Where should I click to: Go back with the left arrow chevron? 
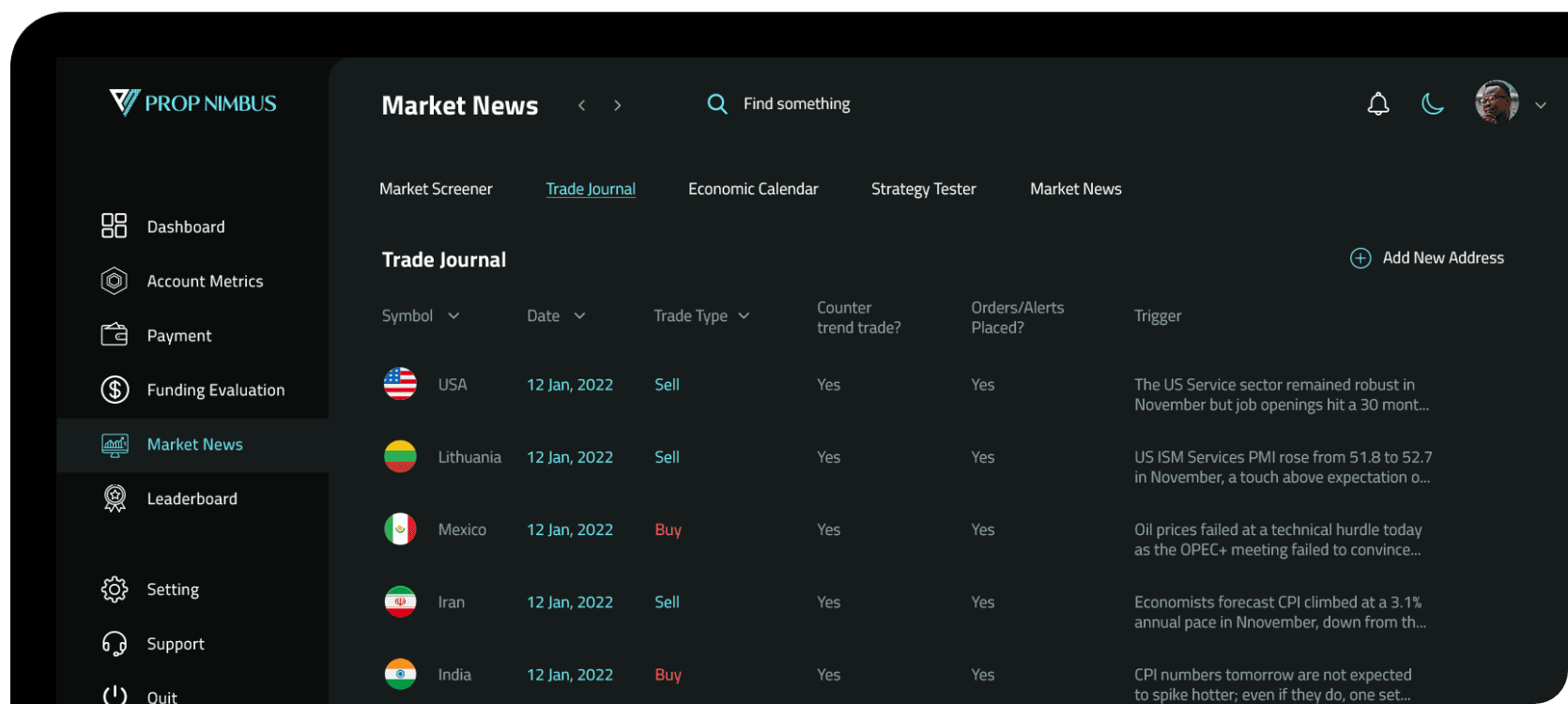point(582,105)
